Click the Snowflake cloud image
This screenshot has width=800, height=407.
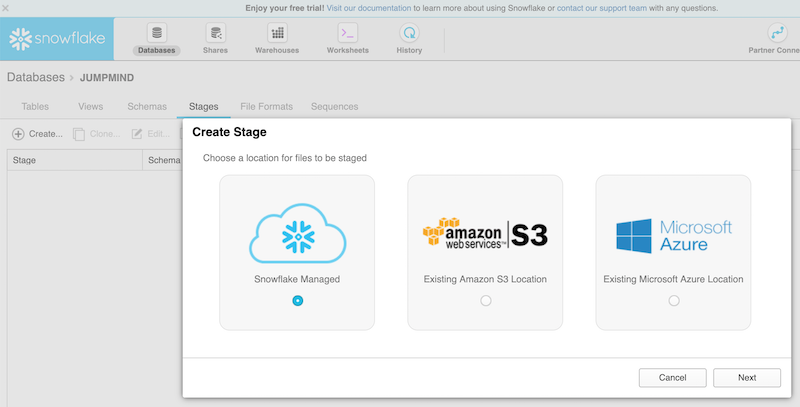[x=297, y=233]
